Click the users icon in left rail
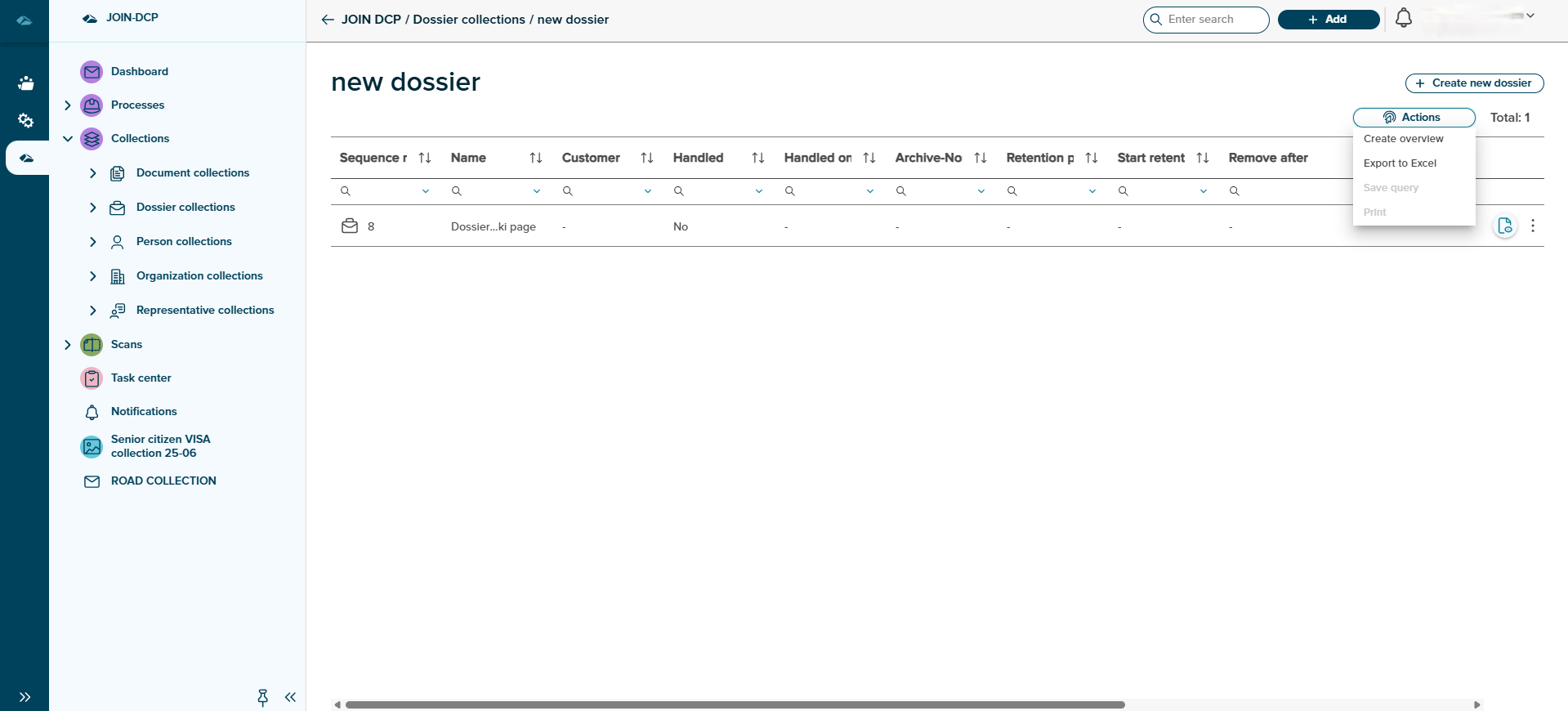Viewport: 1568px width, 711px height. (25, 83)
